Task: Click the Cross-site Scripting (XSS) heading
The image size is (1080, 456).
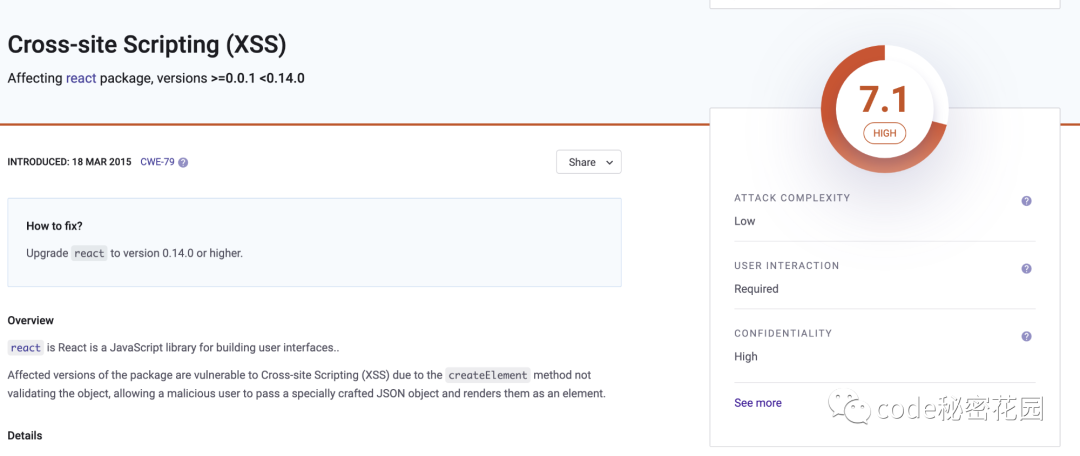Action: (x=147, y=45)
